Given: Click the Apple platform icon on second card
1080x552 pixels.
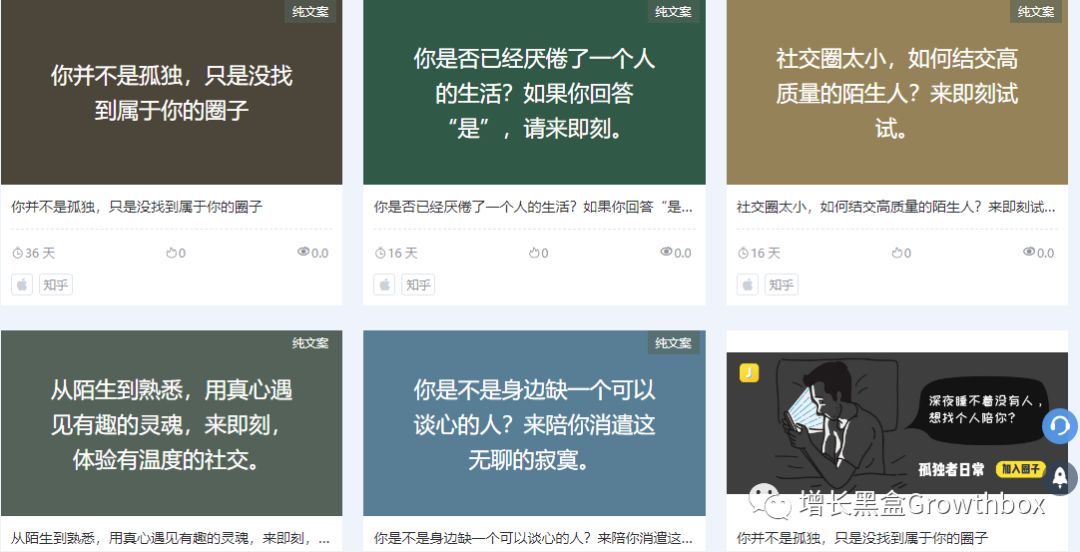Looking at the screenshot, I should [x=384, y=285].
